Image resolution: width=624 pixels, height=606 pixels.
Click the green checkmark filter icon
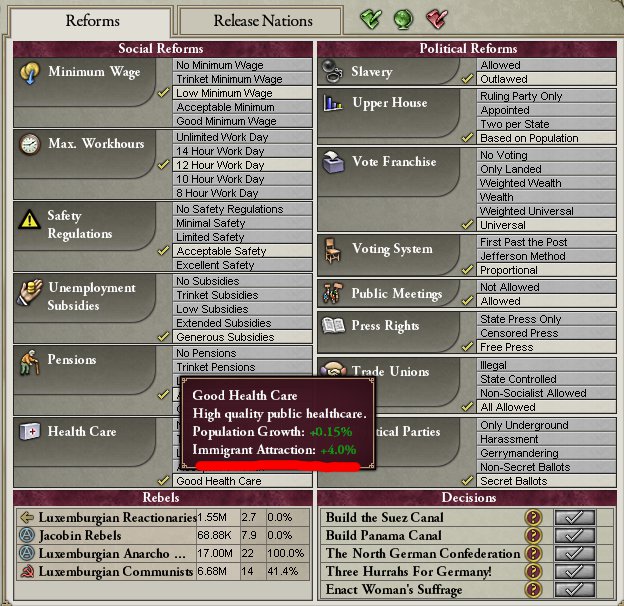click(370, 19)
